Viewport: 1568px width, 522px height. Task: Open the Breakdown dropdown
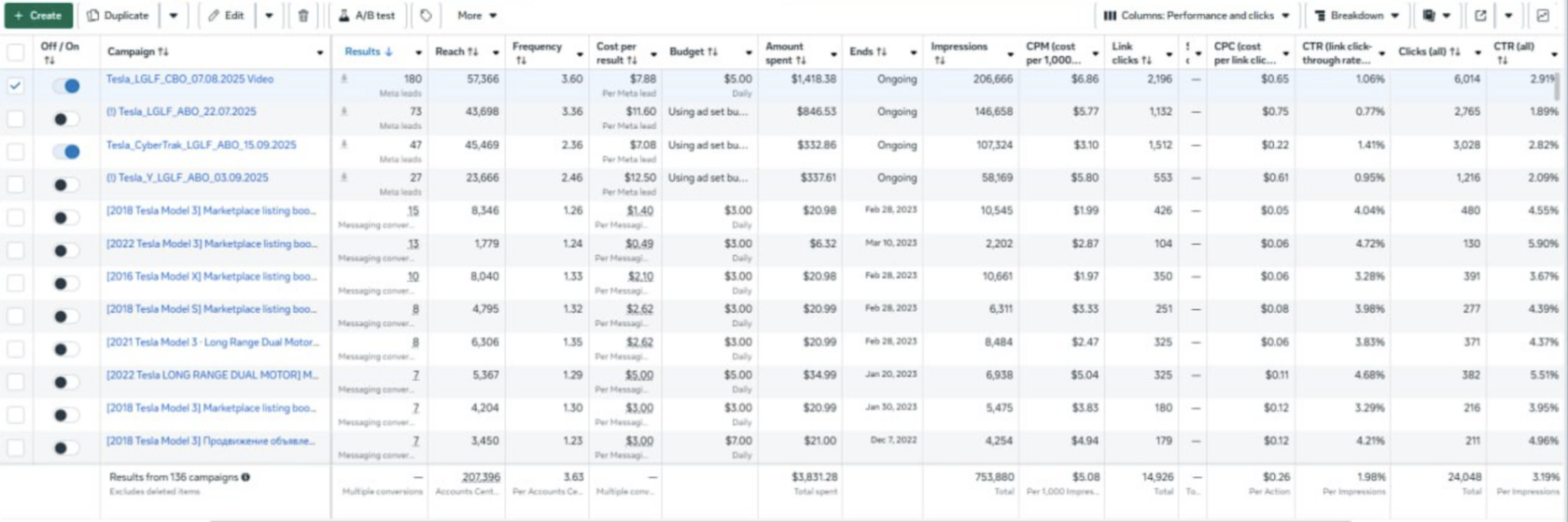pos(1356,16)
